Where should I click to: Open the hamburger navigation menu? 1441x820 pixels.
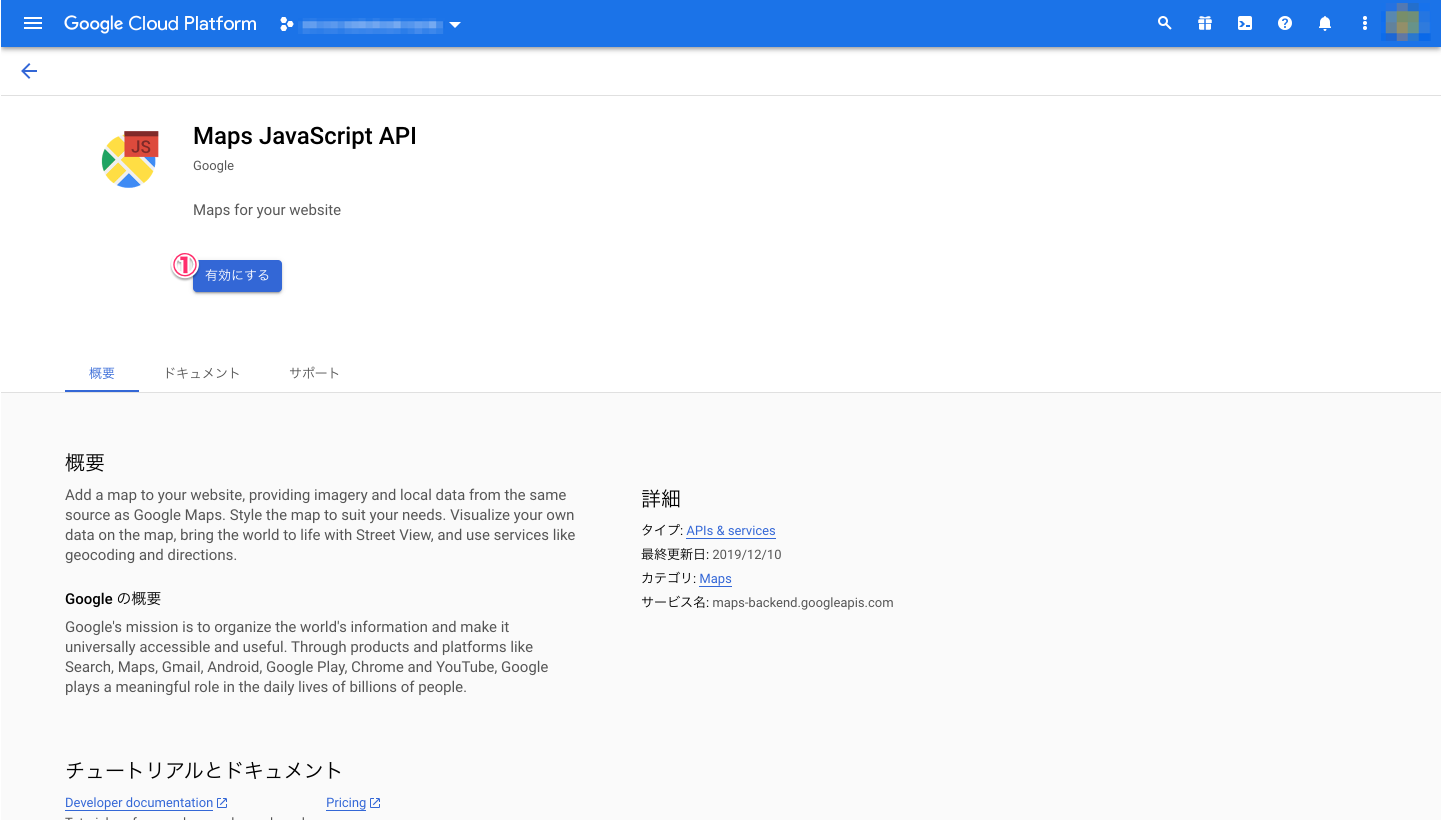point(33,23)
